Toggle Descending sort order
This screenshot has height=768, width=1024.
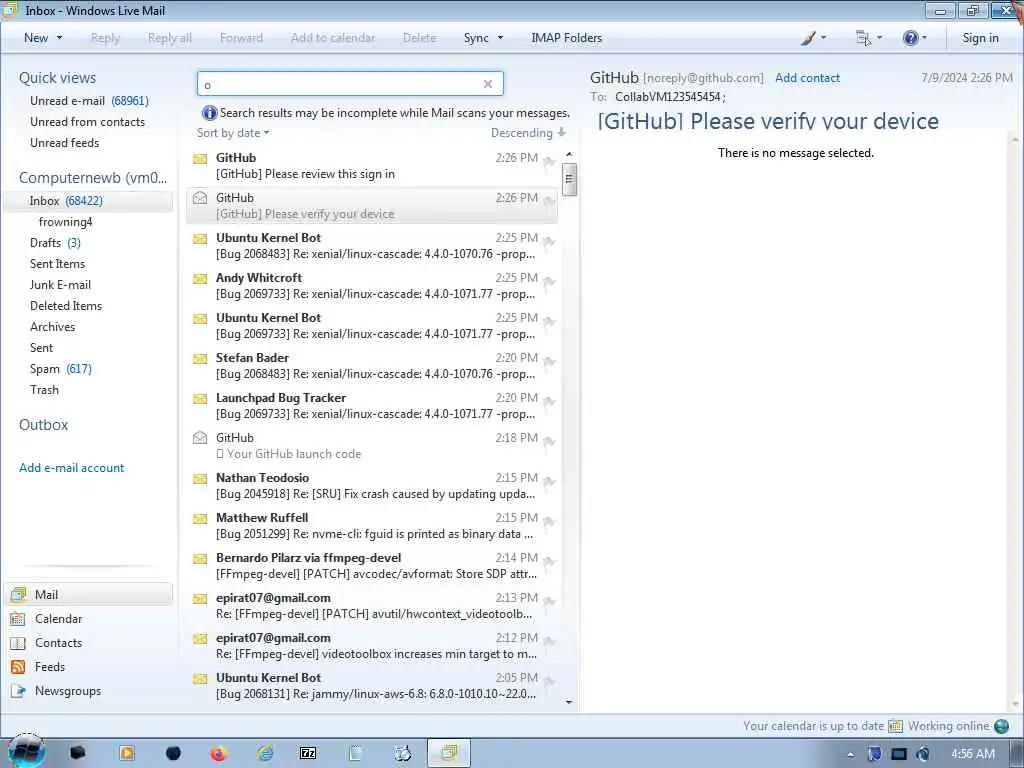[528, 133]
